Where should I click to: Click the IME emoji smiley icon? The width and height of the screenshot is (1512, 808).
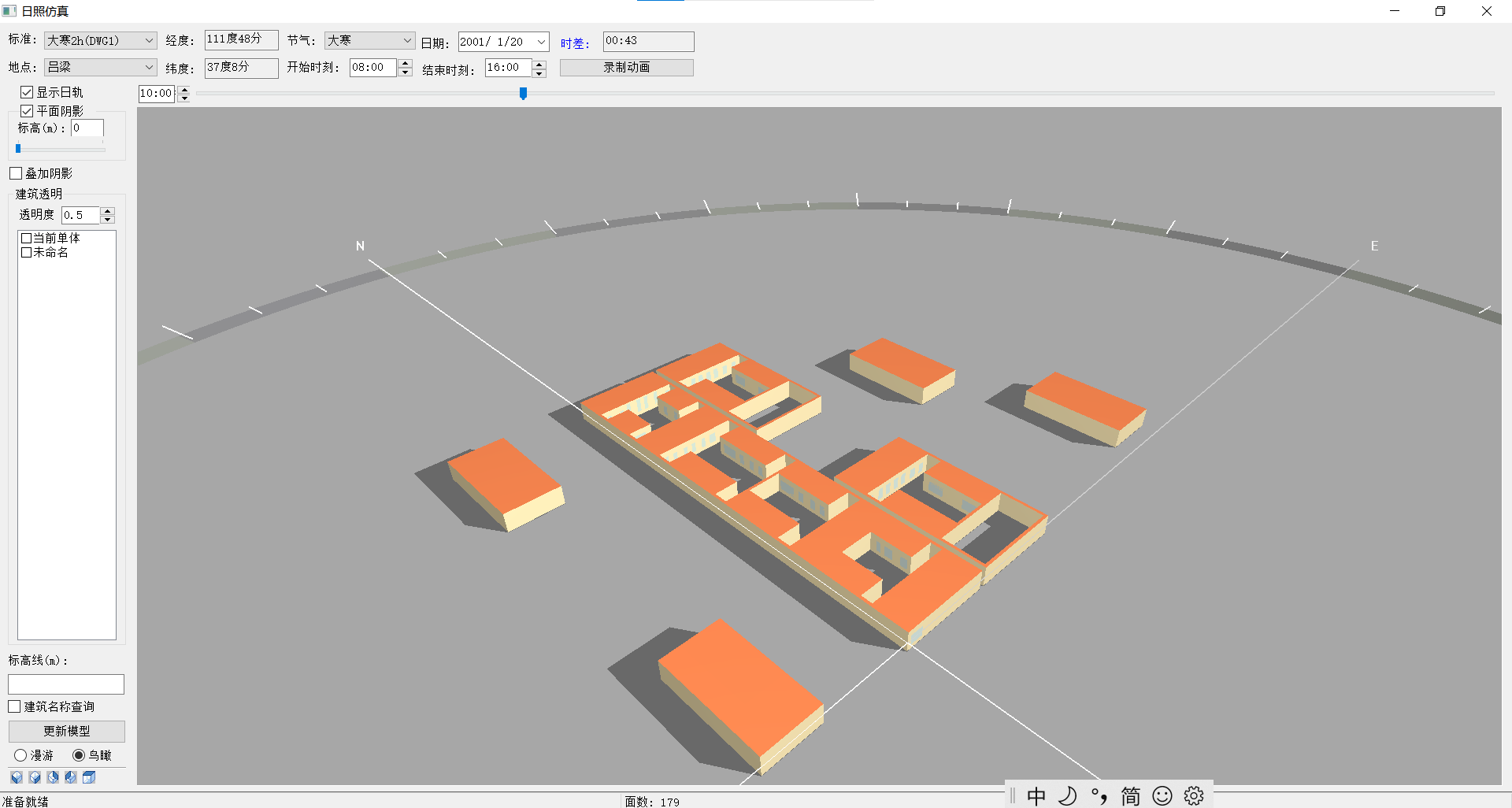(1162, 796)
